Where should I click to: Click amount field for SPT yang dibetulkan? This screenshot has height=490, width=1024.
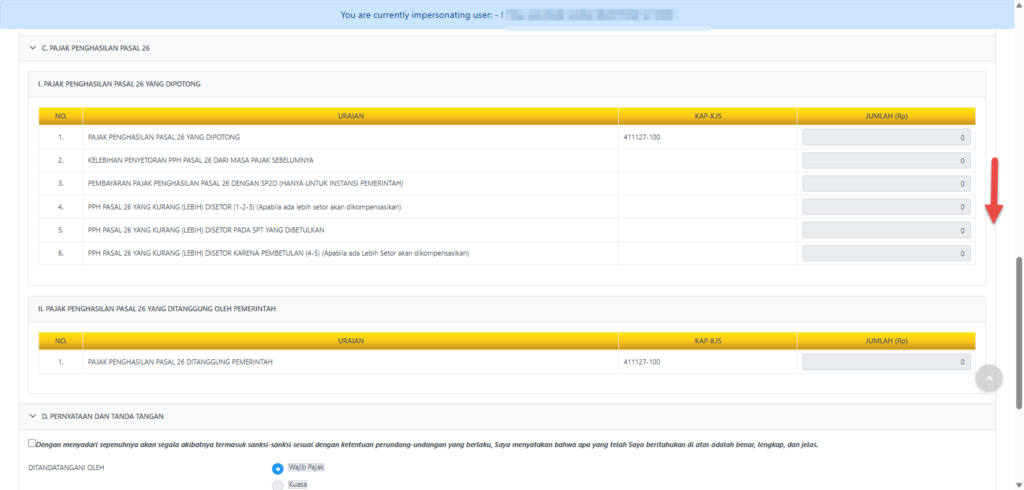(886, 230)
